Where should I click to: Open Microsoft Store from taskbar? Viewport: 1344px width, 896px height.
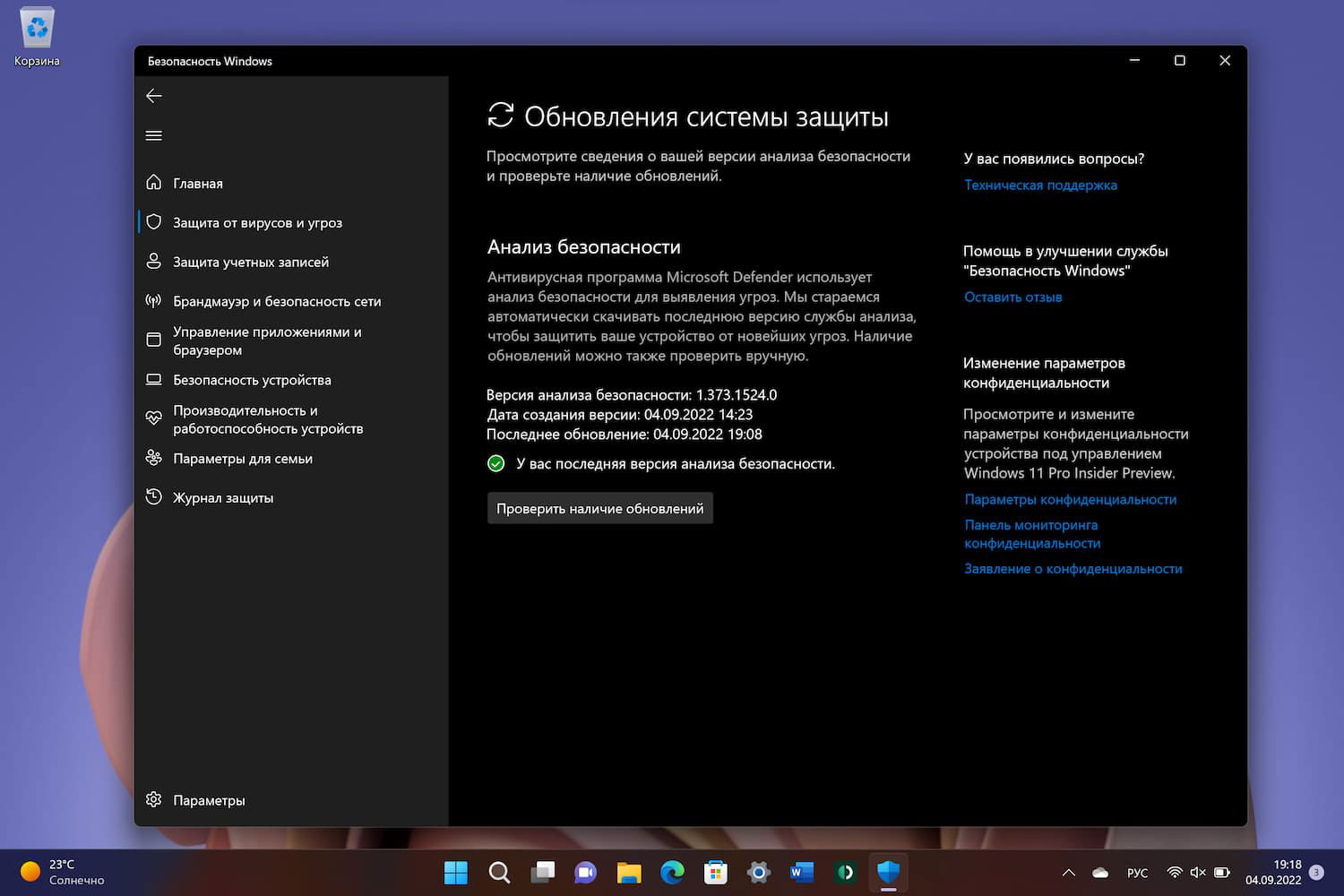click(715, 872)
